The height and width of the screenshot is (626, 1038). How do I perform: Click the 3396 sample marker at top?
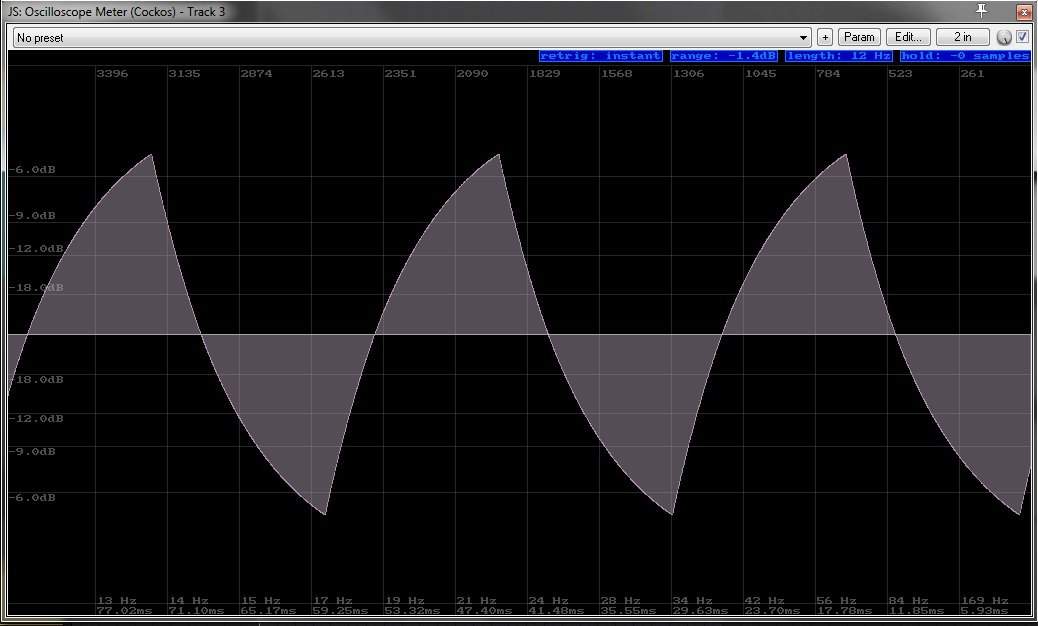coord(111,74)
